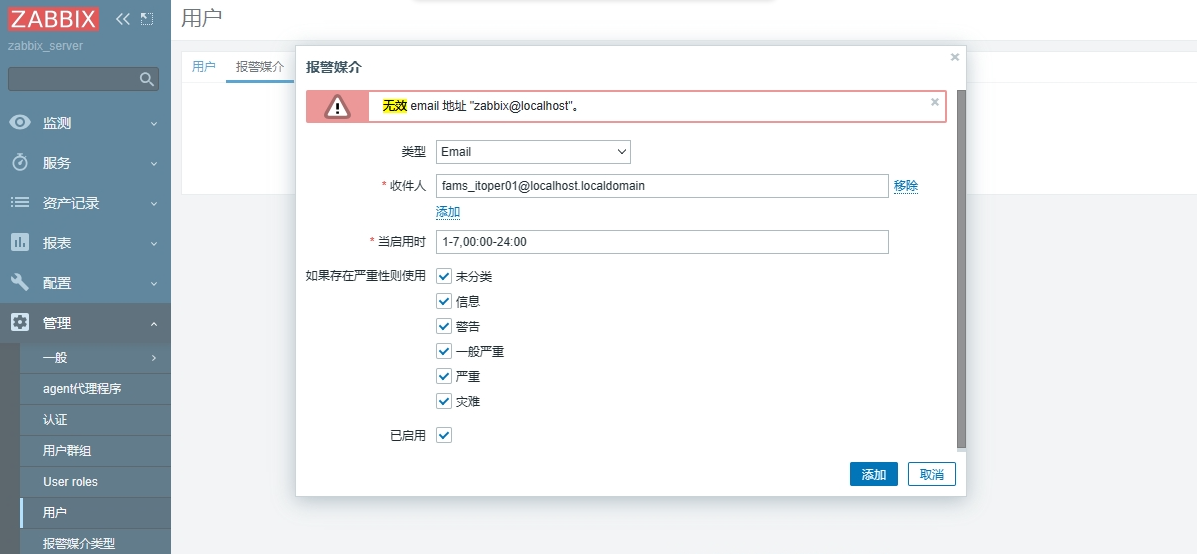Collapse the sidebar with double-arrow icon
This screenshot has width=1197, height=554.
(123, 19)
